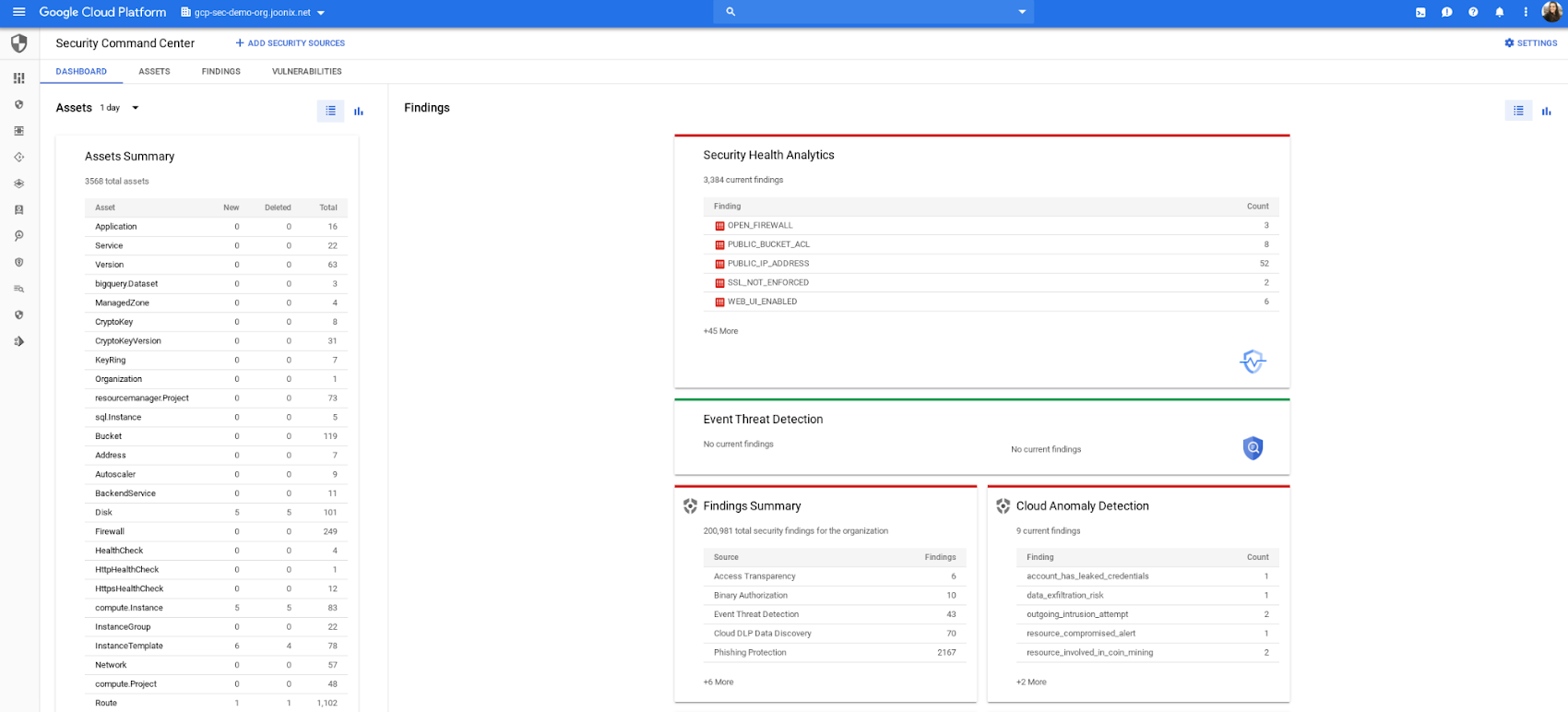Click the Findings Summary card icon
Screen dimensions: 1568x712
690,506
